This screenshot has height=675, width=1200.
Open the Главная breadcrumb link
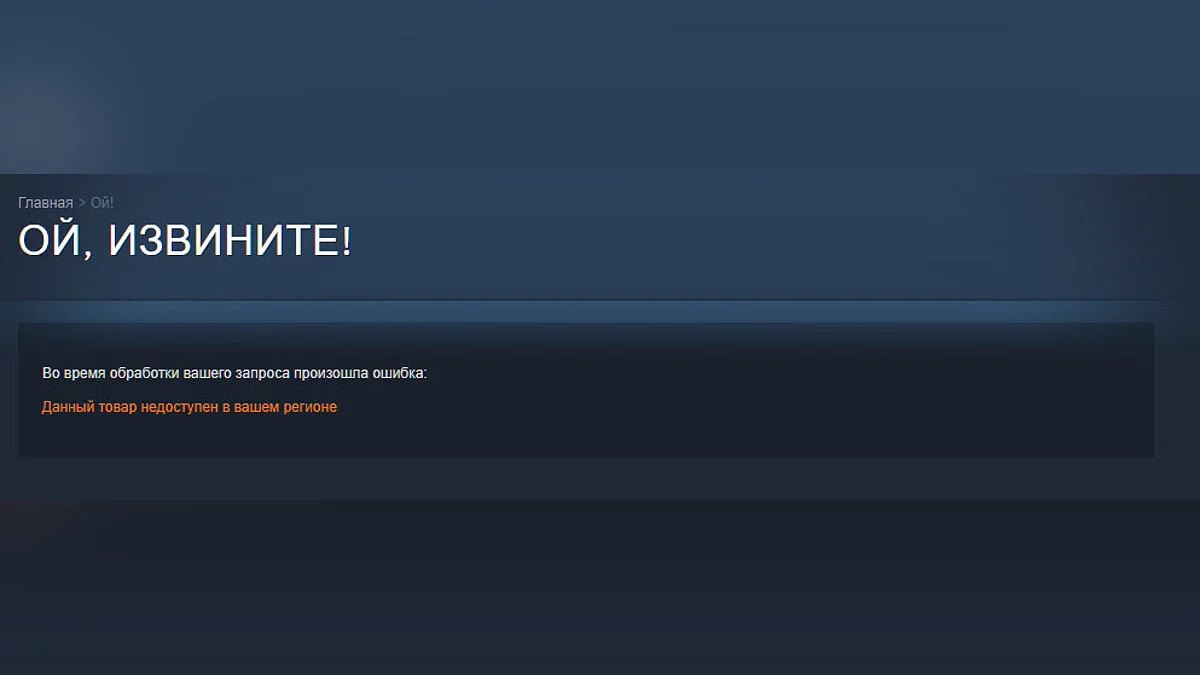coord(45,203)
